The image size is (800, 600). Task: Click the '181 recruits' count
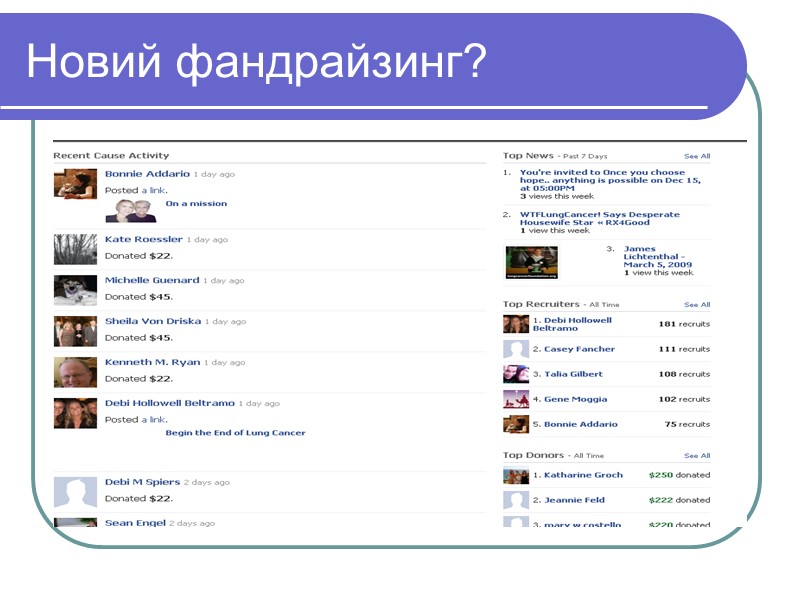[x=684, y=324]
